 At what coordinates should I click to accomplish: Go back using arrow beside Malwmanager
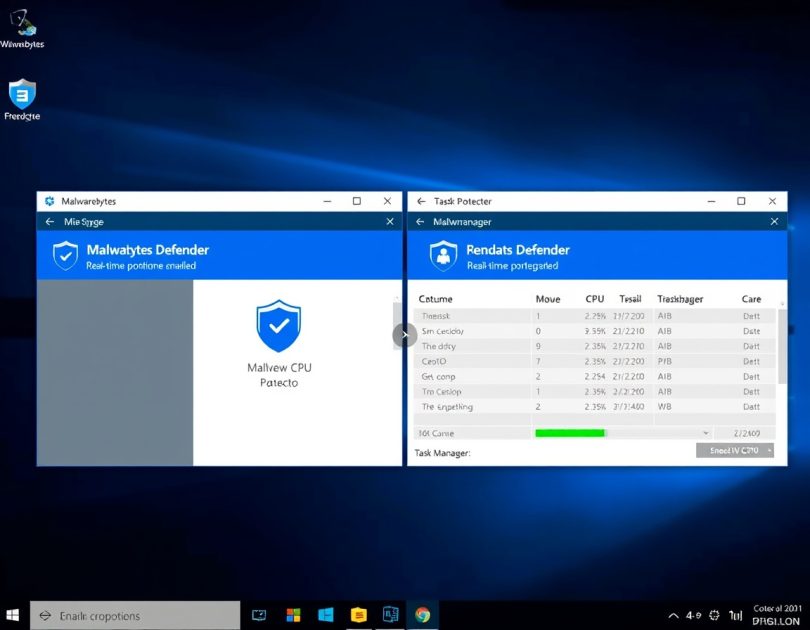pos(420,222)
